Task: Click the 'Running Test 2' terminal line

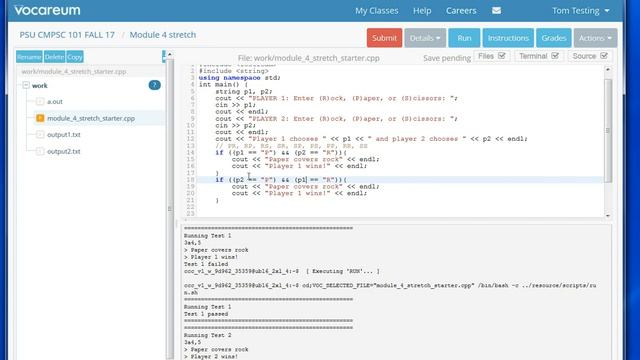Action: [x=207, y=335]
